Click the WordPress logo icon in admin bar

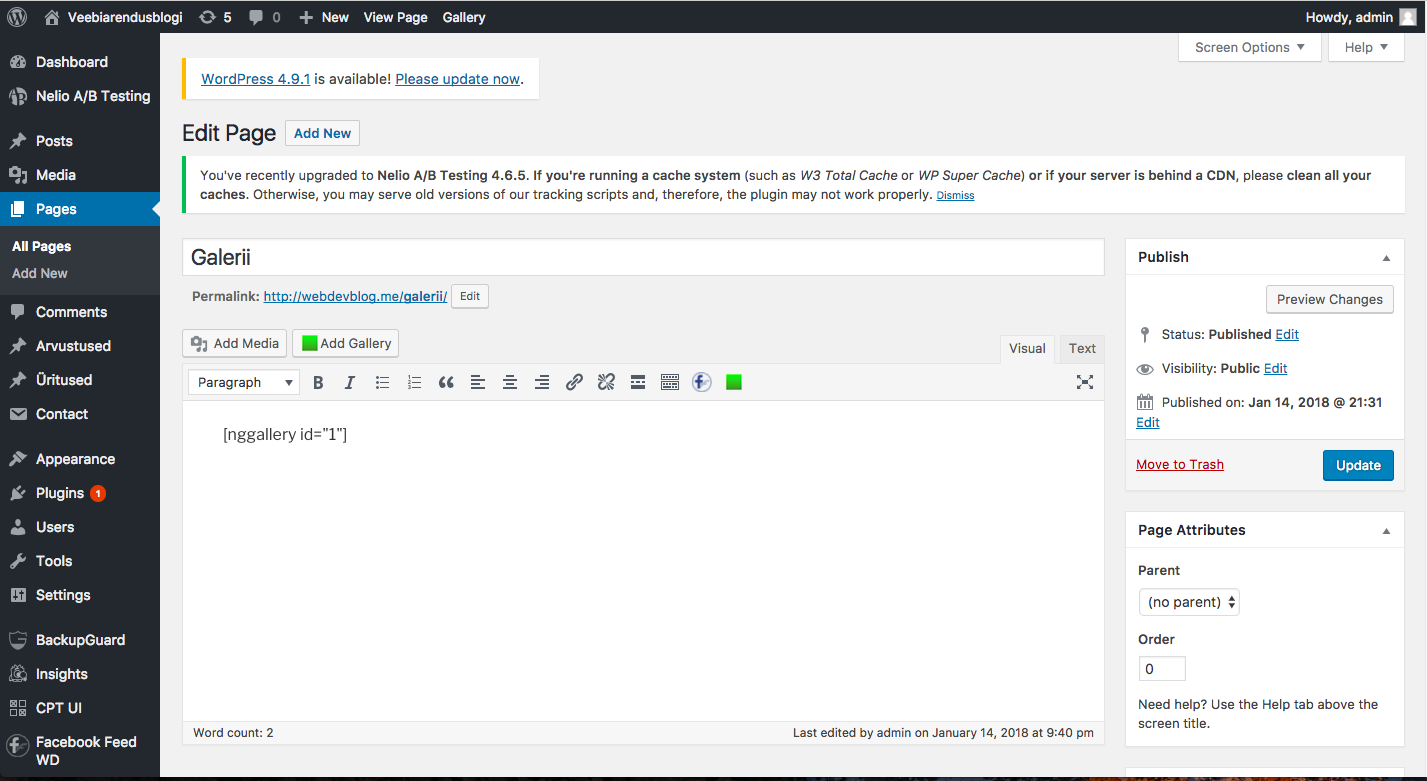[17, 17]
